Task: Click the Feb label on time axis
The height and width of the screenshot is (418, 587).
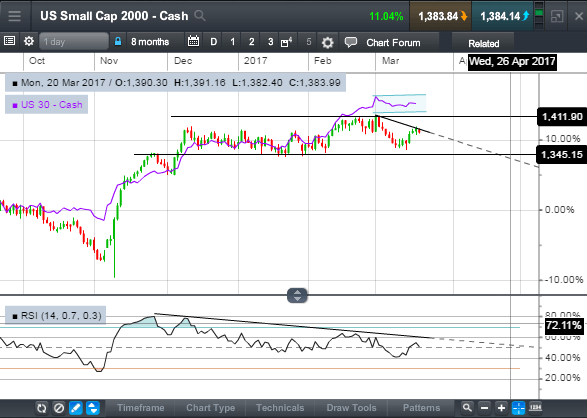Action: (x=323, y=61)
